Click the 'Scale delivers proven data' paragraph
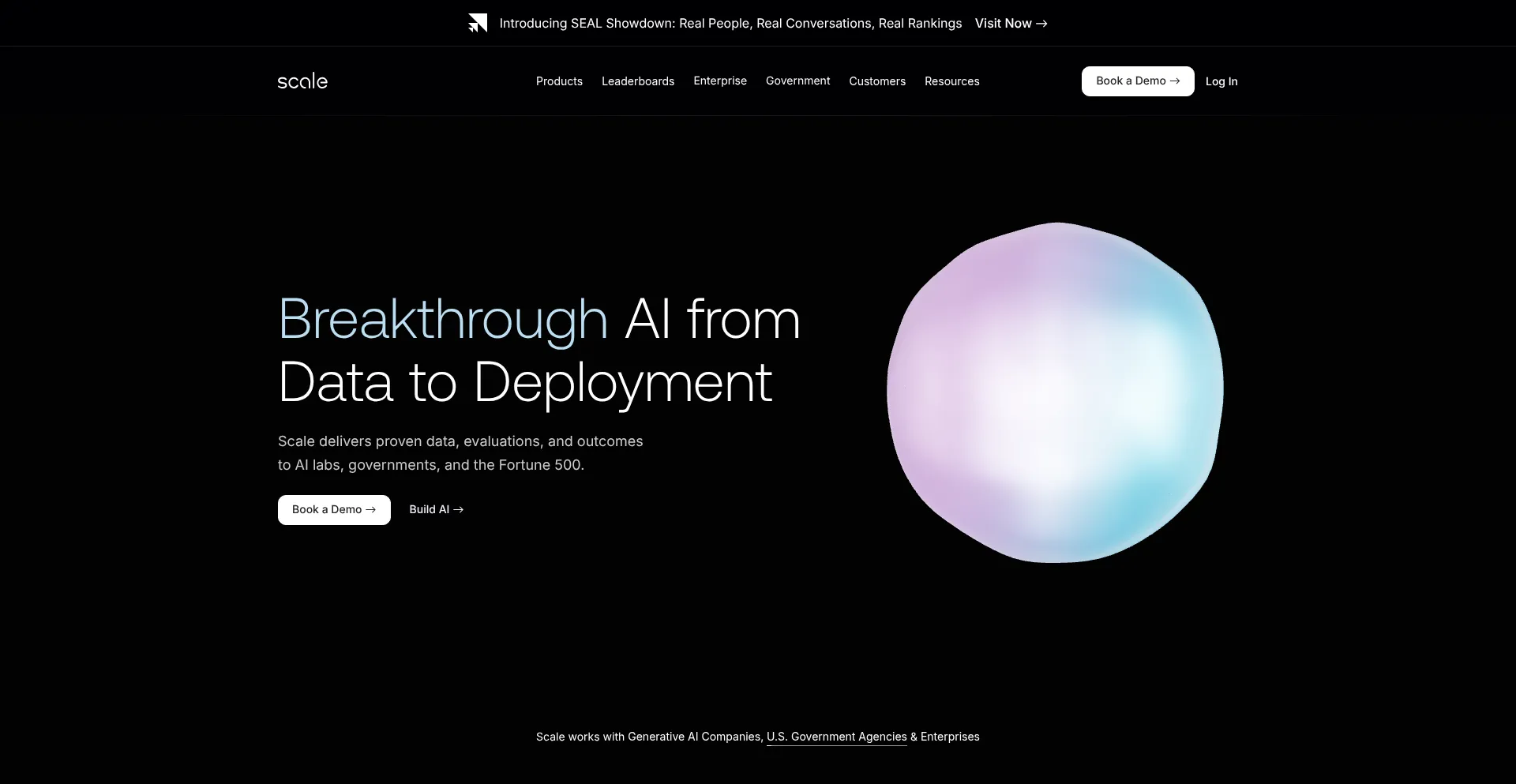This screenshot has height=784, width=1516. pos(460,453)
